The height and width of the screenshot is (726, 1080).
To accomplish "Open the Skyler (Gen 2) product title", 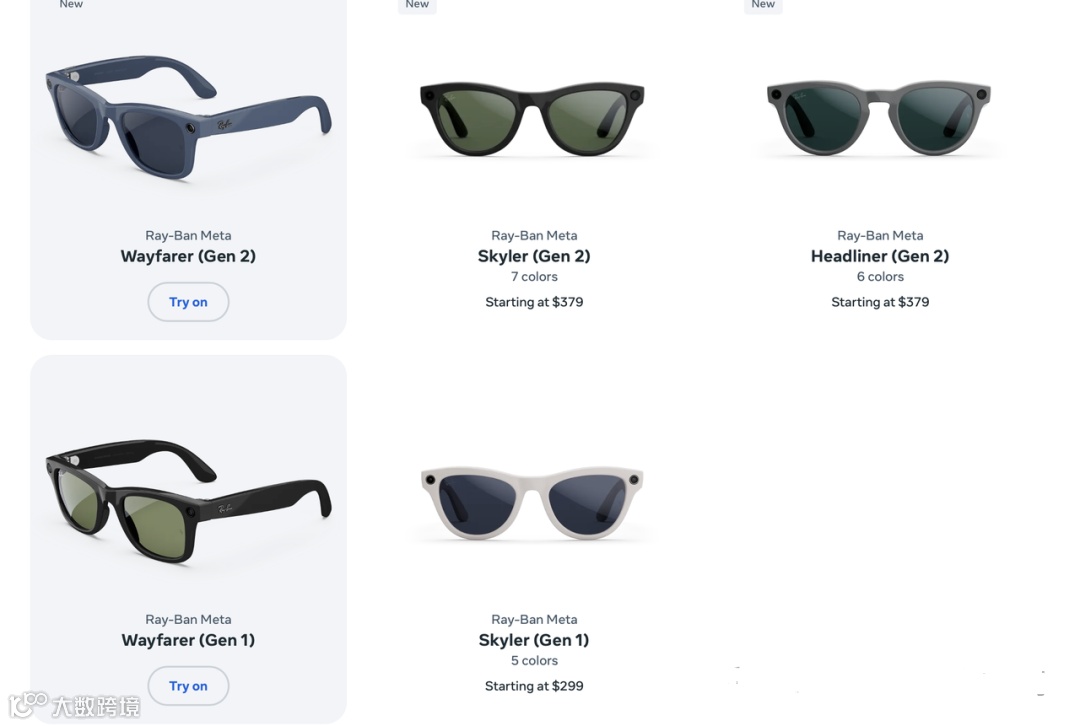I will tap(534, 256).
